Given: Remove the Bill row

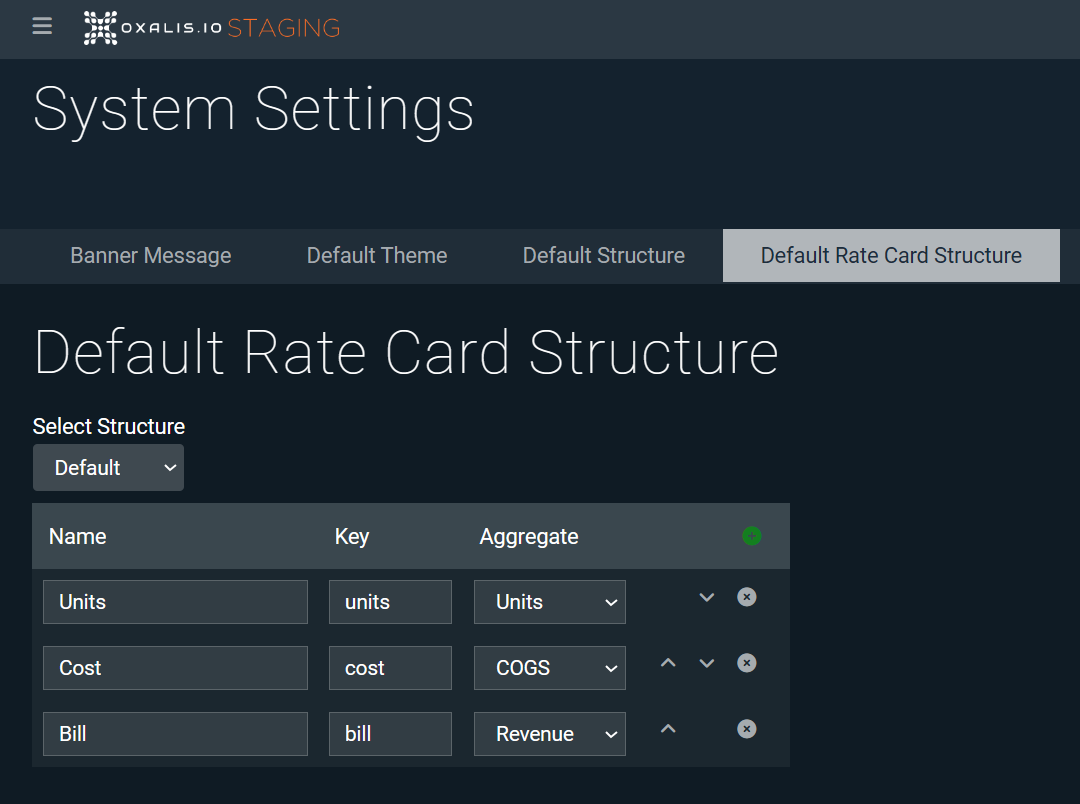Looking at the screenshot, I should (747, 729).
